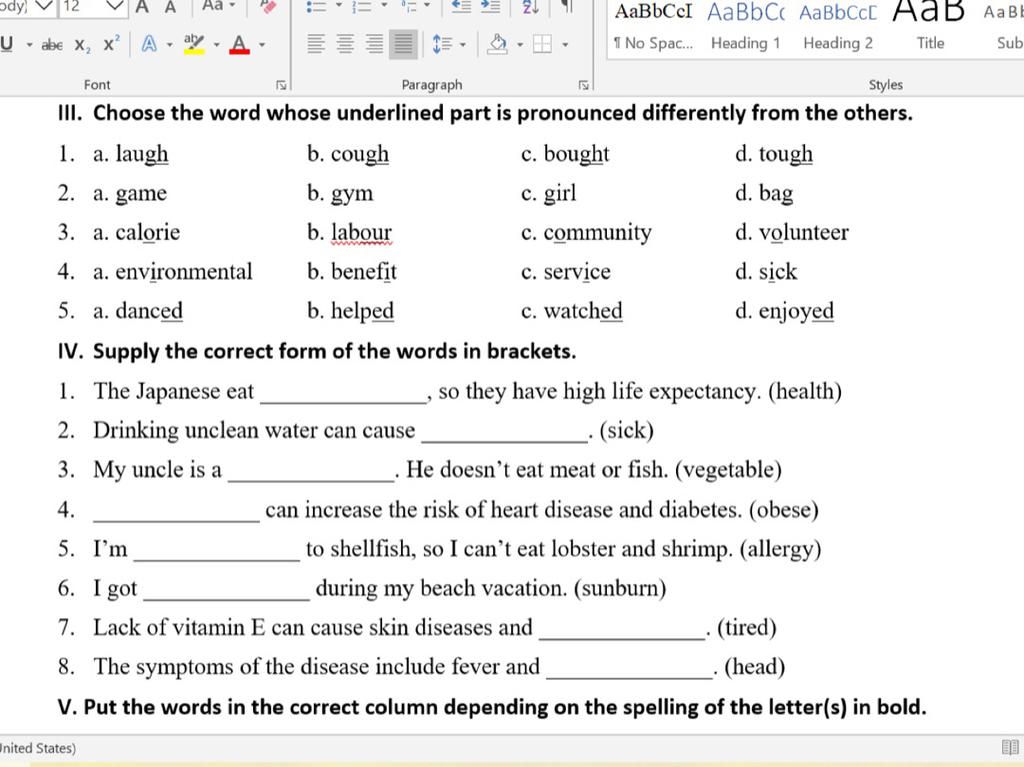
Task: Show paragraph marks pilcrow
Action: (568, 7)
